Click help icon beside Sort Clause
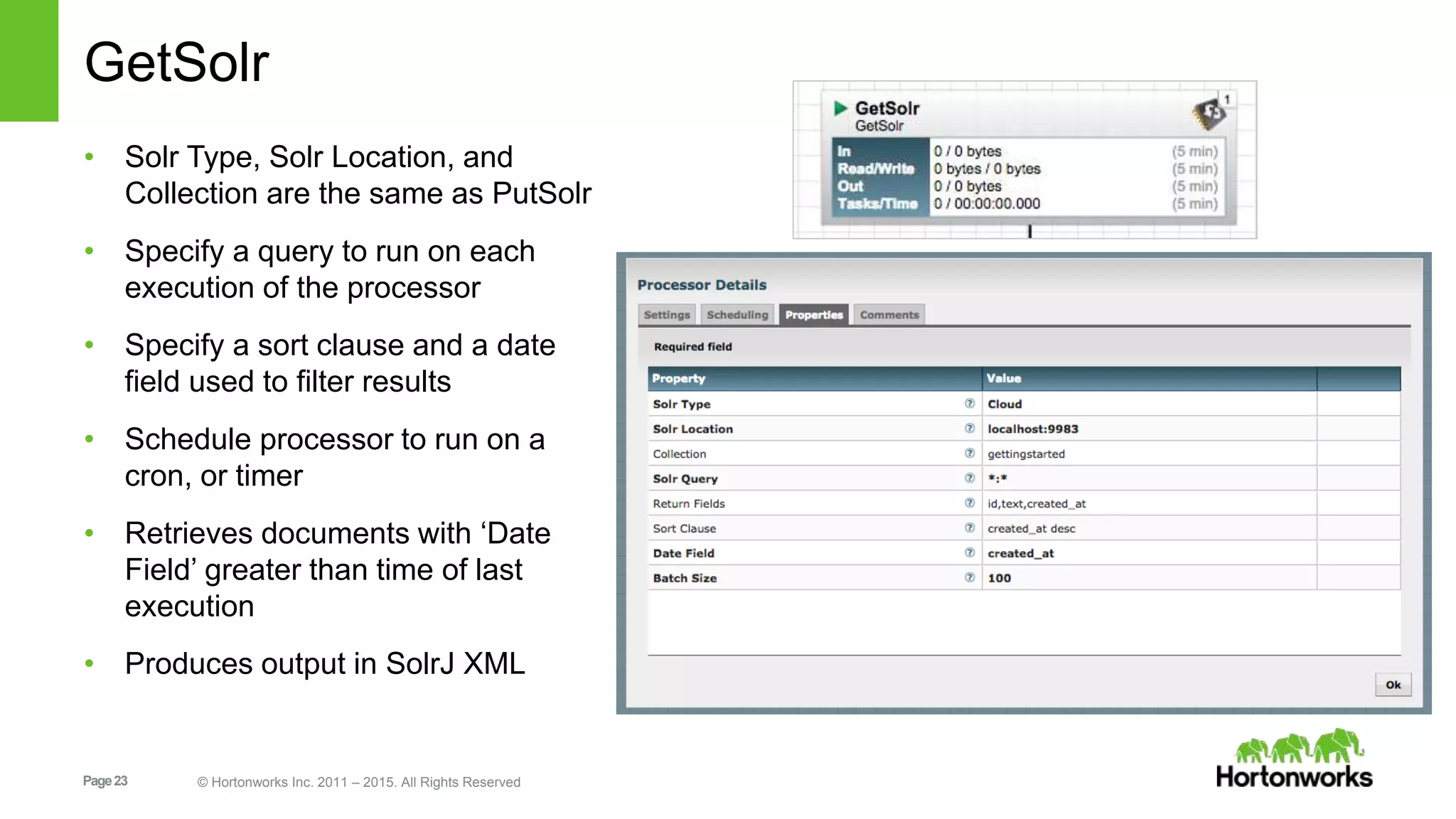1456x819 pixels. (969, 528)
